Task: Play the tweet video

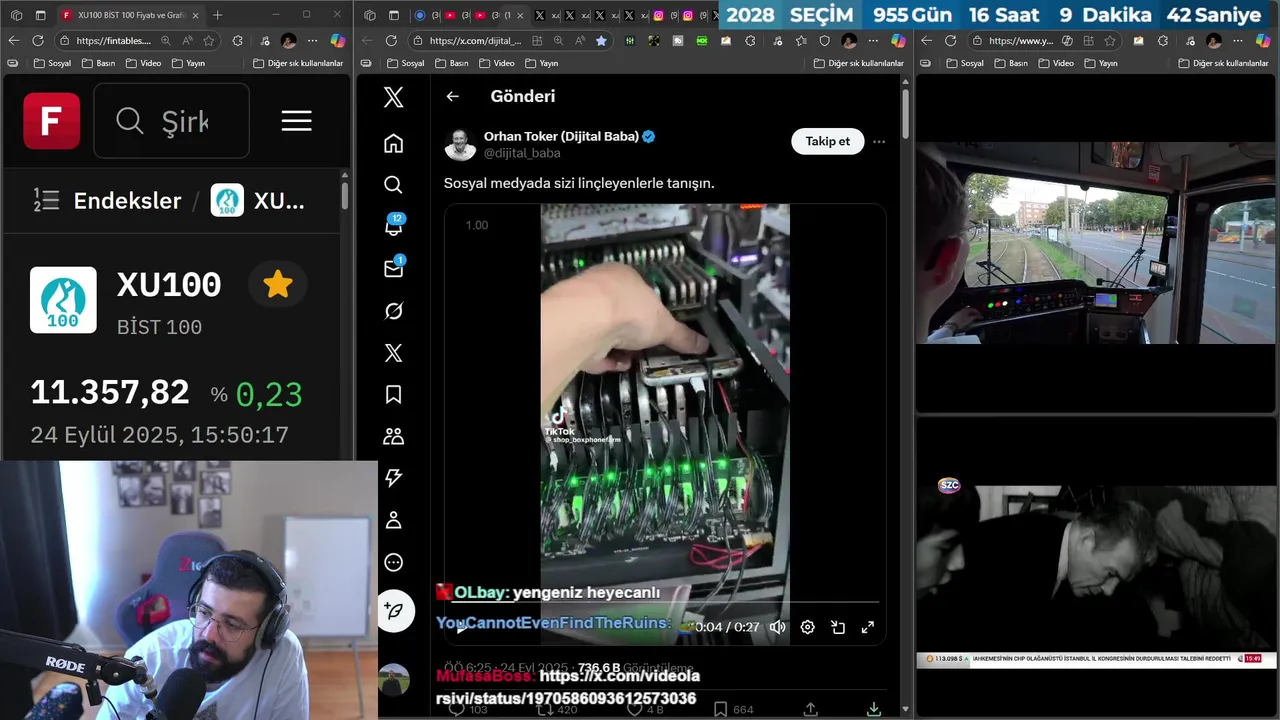Action: tap(461, 627)
